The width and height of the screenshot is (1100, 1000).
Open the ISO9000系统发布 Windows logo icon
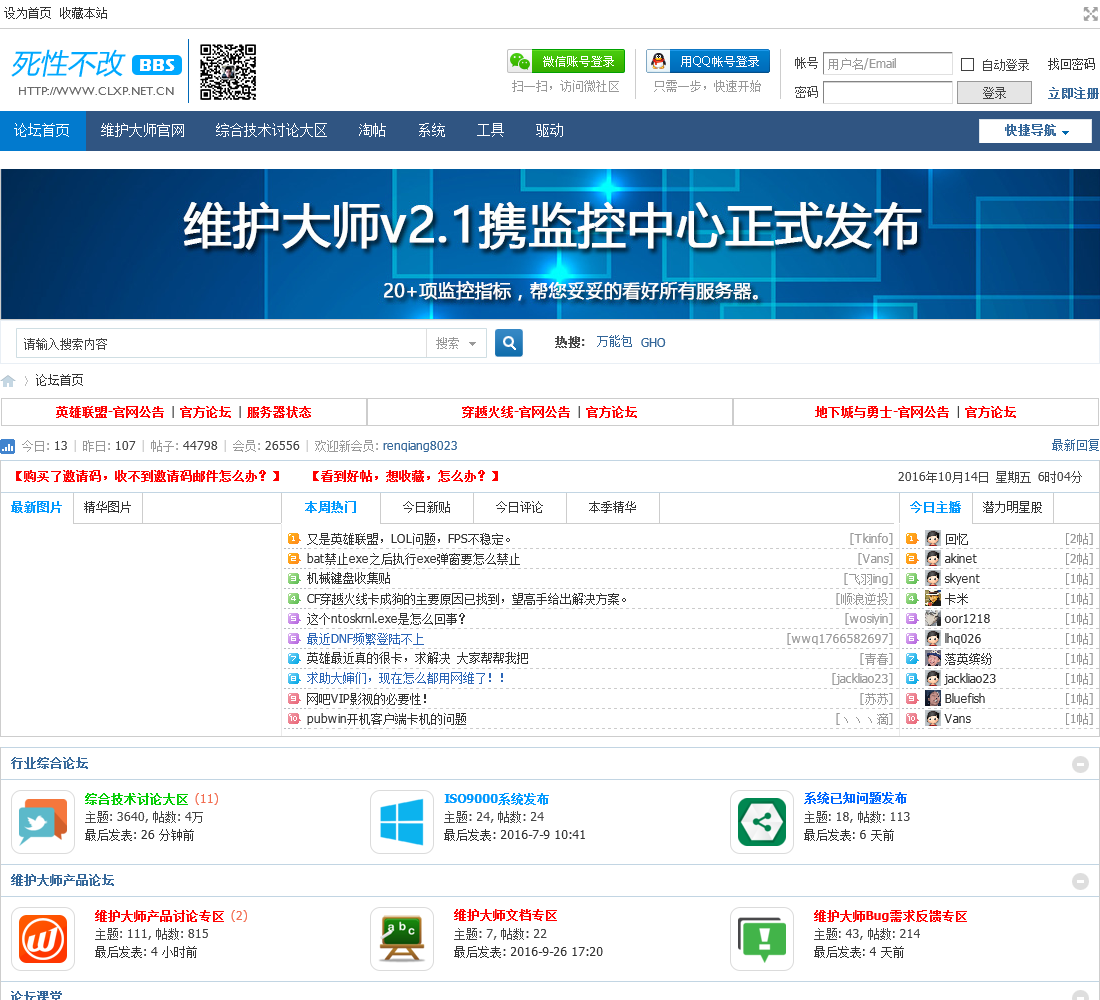point(402,821)
